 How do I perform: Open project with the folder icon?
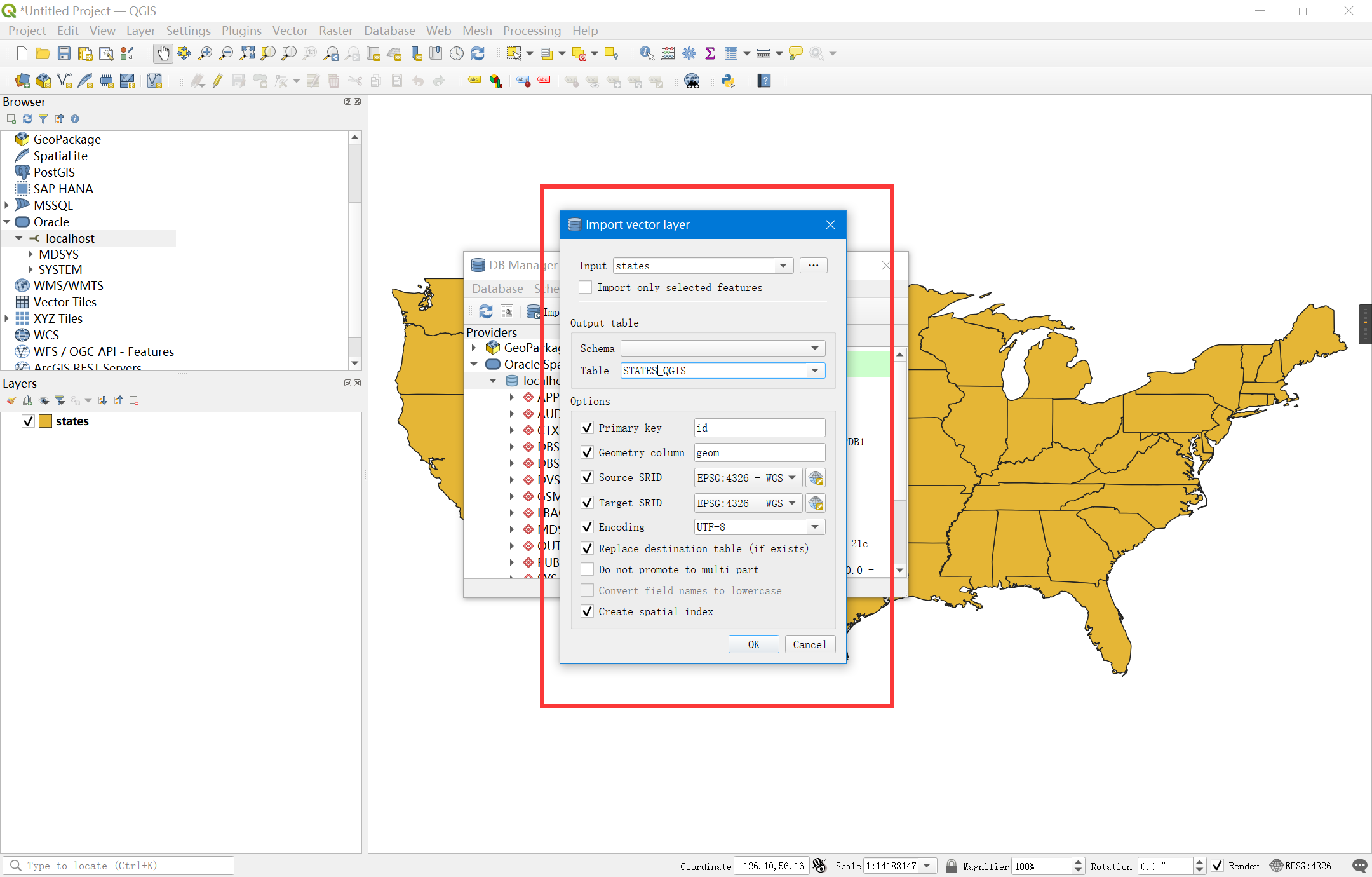coord(43,53)
